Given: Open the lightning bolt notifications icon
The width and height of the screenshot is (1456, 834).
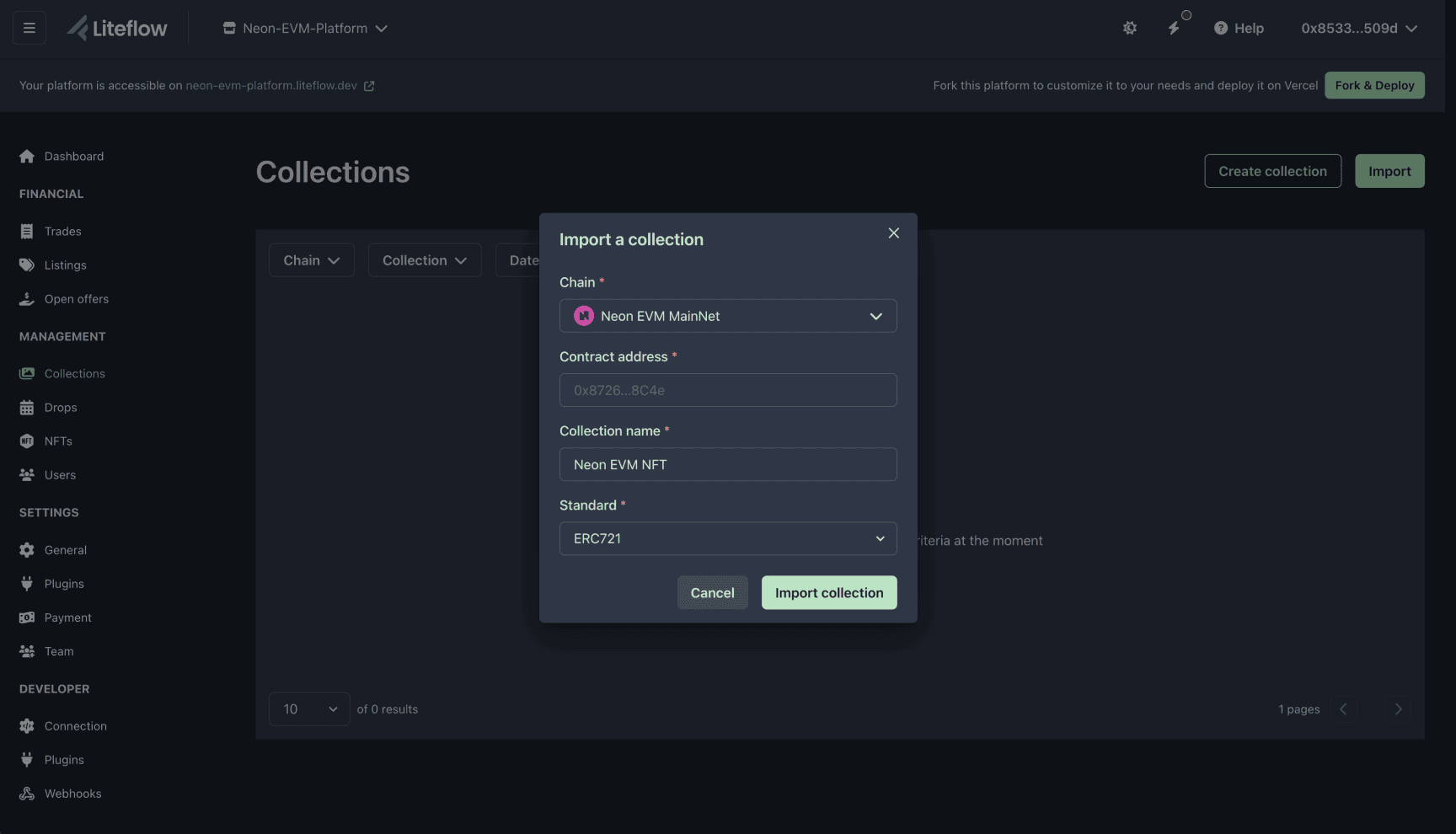Looking at the screenshot, I should pyautogui.click(x=1174, y=28).
